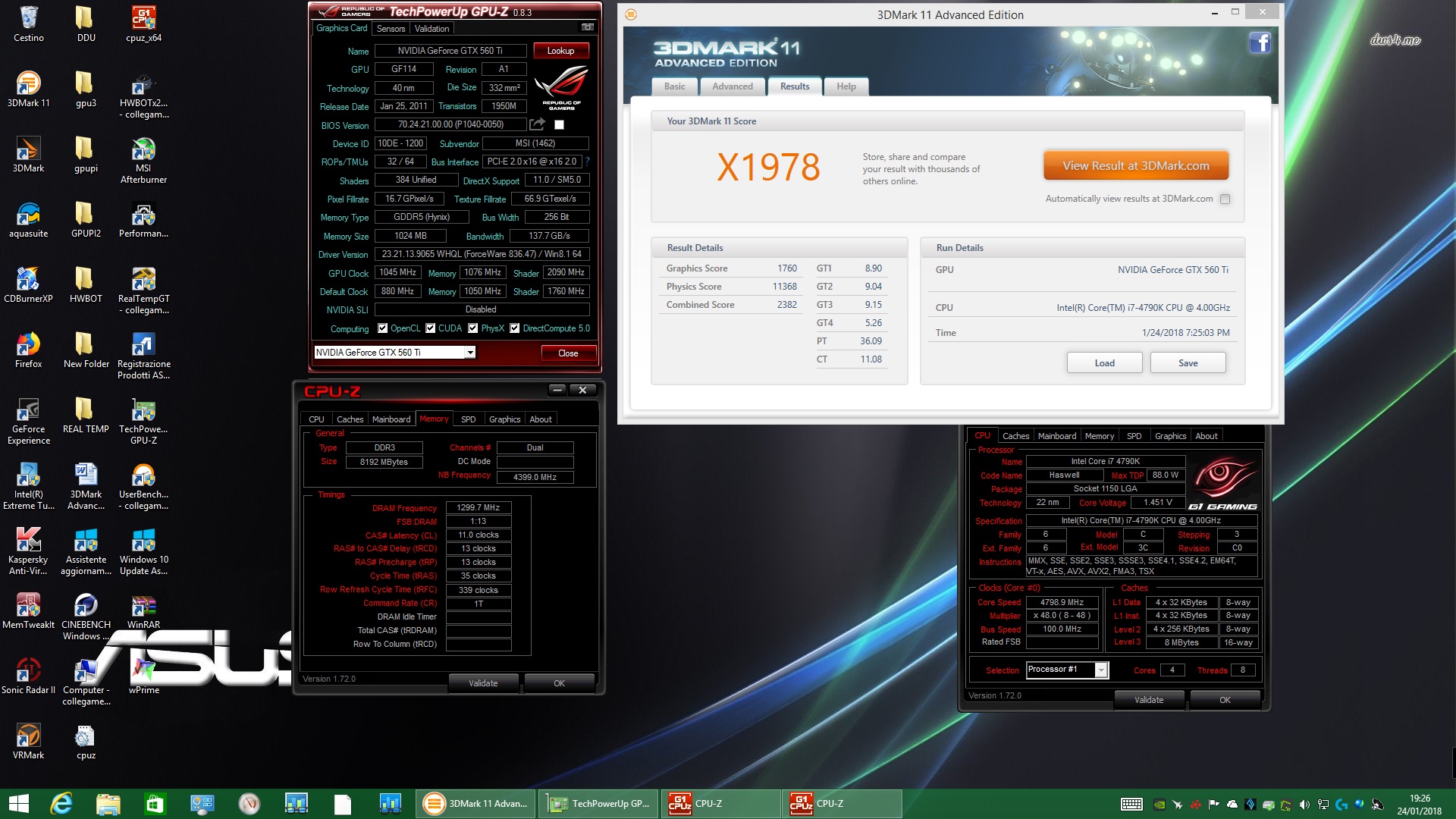This screenshot has height=819, width=1456.
Task: Launch Firefox from the desktop
Action: click(28, 350)
